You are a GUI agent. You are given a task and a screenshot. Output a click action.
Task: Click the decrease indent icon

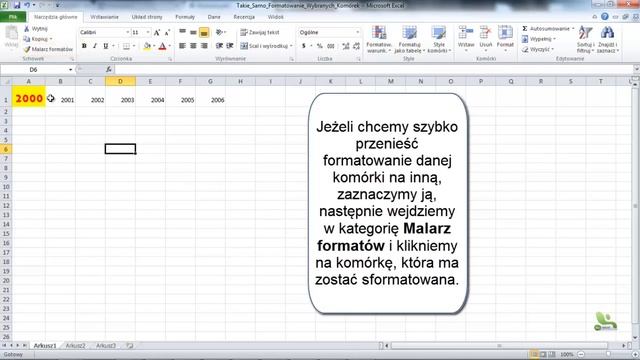(220, 46)
